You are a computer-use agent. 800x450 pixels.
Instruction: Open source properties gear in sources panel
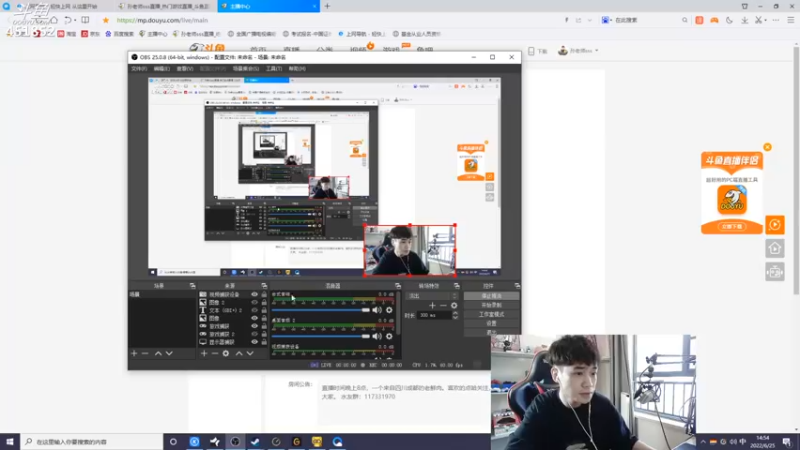(x=226, y=353)
